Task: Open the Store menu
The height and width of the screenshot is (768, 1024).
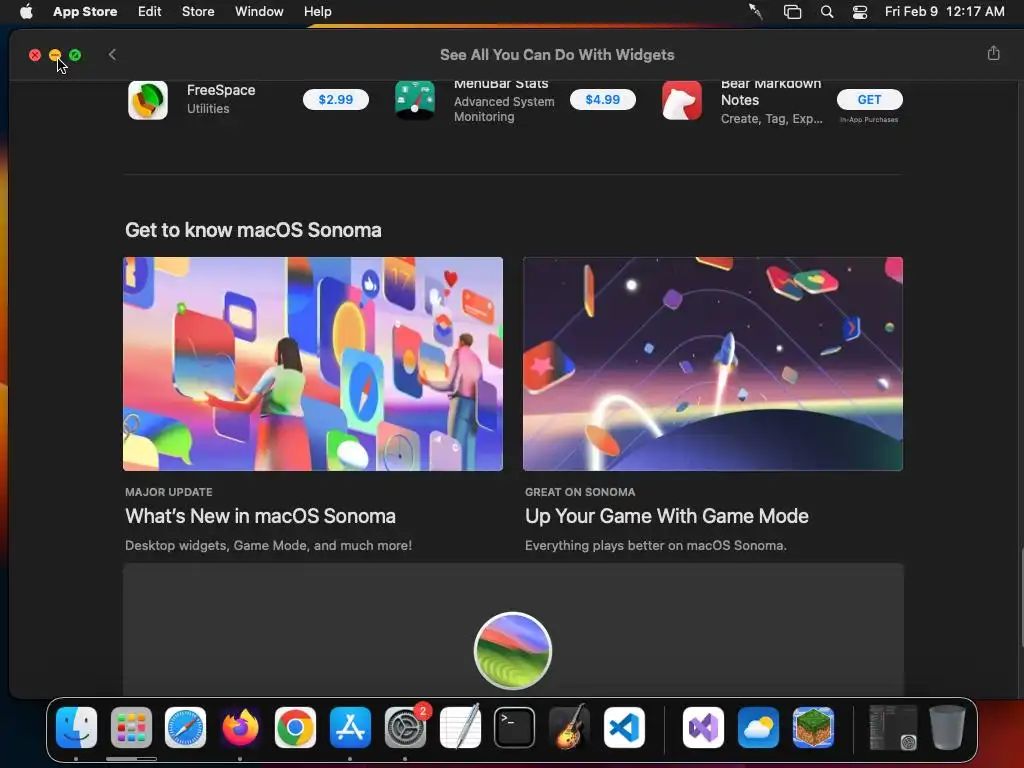Action: pyautogui.click(x=198, y=11)
